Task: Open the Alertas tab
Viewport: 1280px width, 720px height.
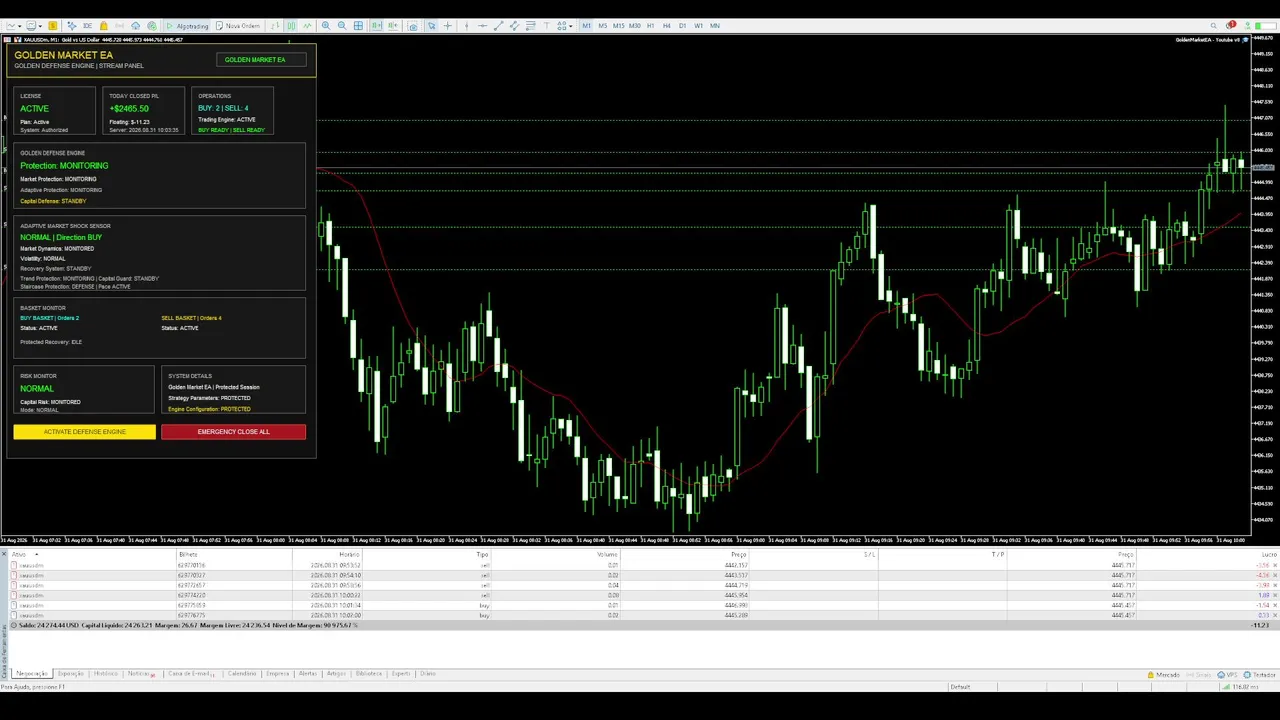Action: pos(307,674)
